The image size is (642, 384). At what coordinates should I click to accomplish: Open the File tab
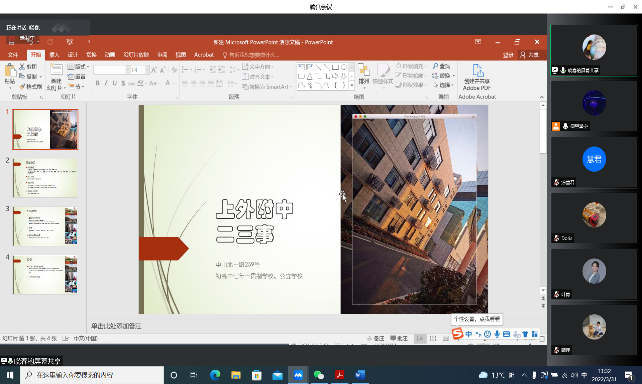tap(13, 54)
